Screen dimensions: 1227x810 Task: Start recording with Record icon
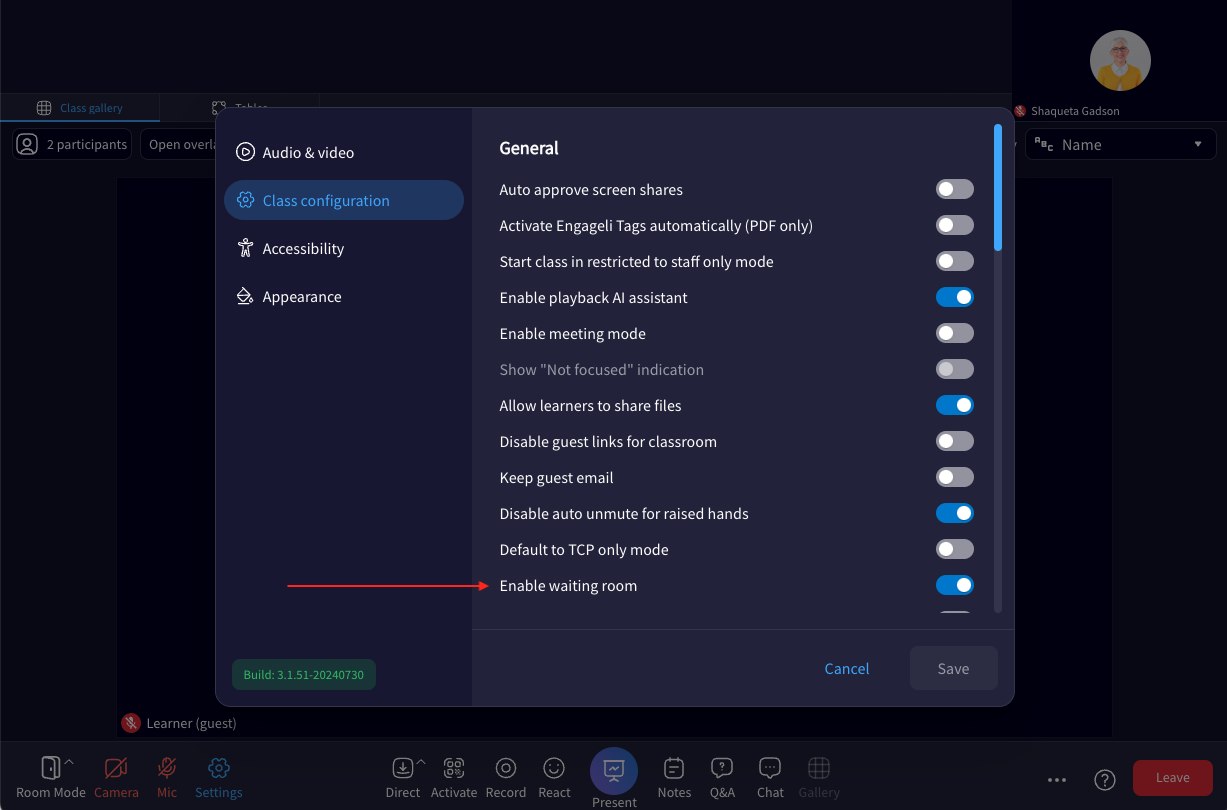click(506, 768)
